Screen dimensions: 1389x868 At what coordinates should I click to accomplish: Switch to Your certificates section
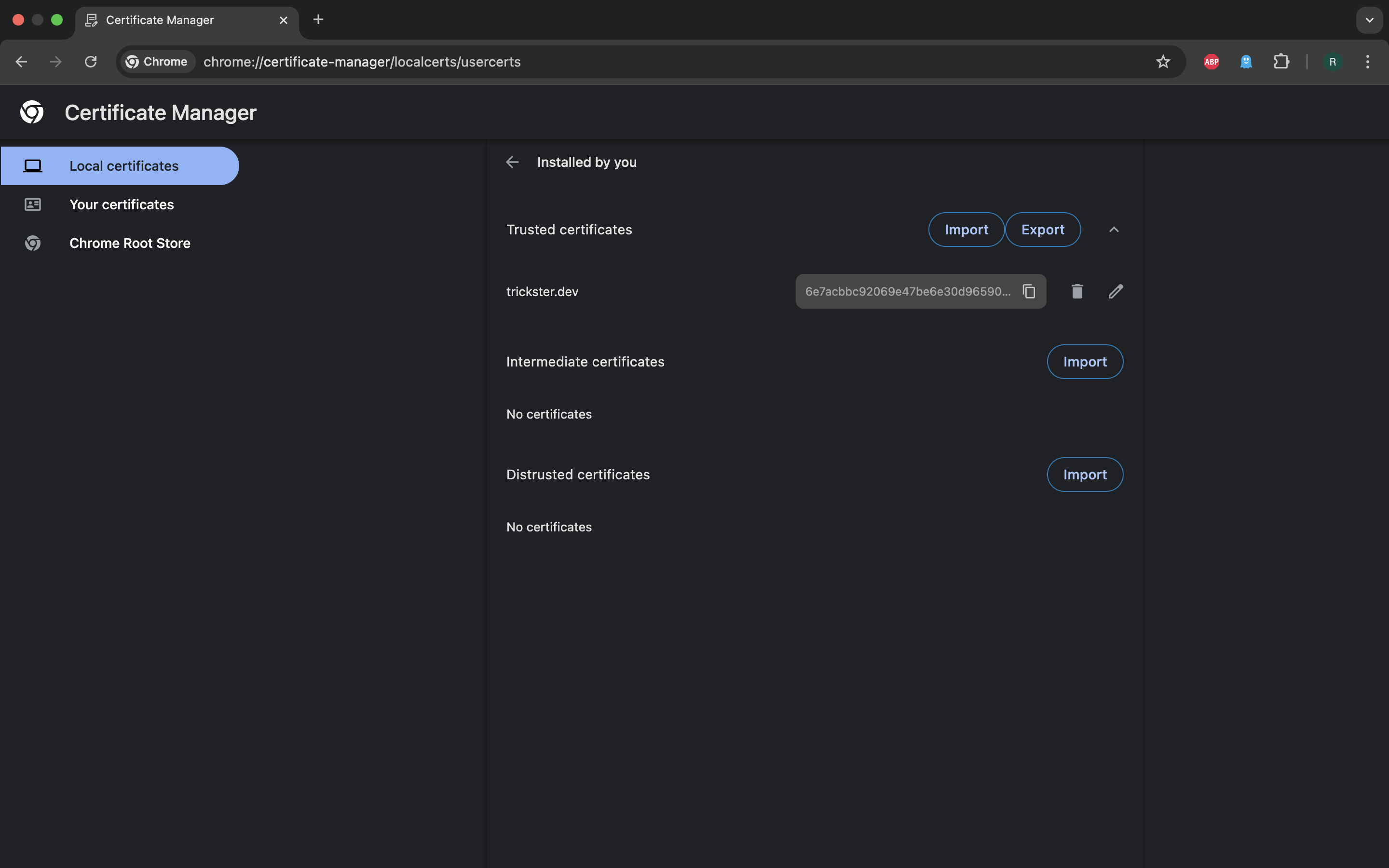click(x=121, y=205)
